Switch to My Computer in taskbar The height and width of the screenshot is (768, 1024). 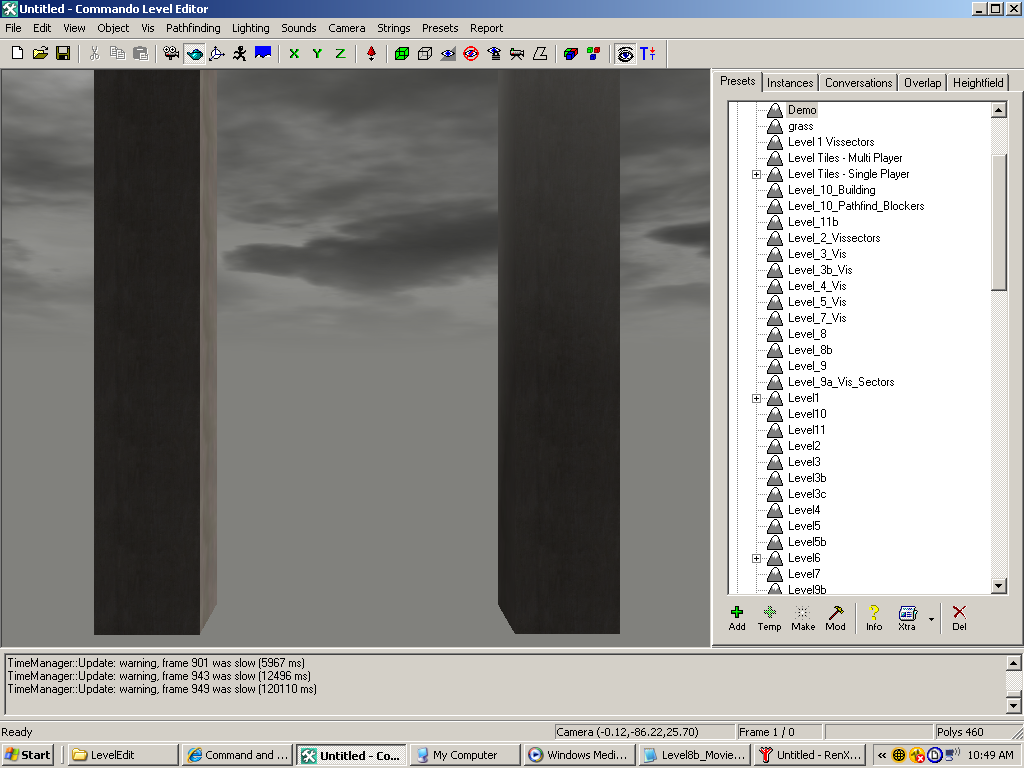click(464, 755)
